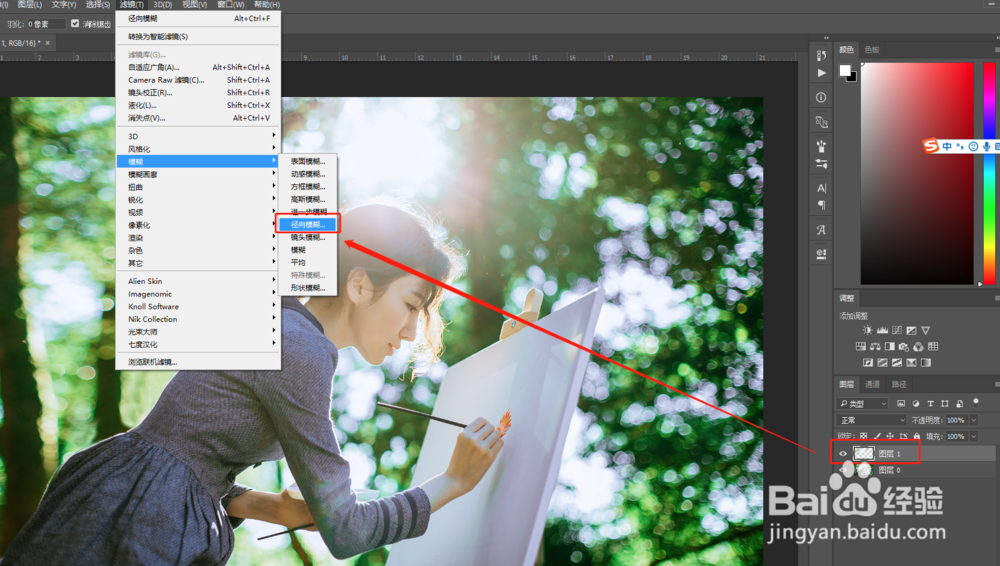This screenshot has height=566, width=1000.
Task: Switch layer filtering on or off
Action: click(x=976, y=403)
